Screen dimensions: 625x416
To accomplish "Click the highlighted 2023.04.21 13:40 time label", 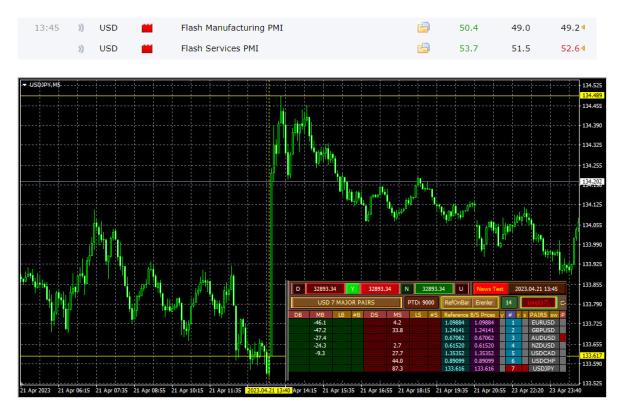I will pos(269,390).
